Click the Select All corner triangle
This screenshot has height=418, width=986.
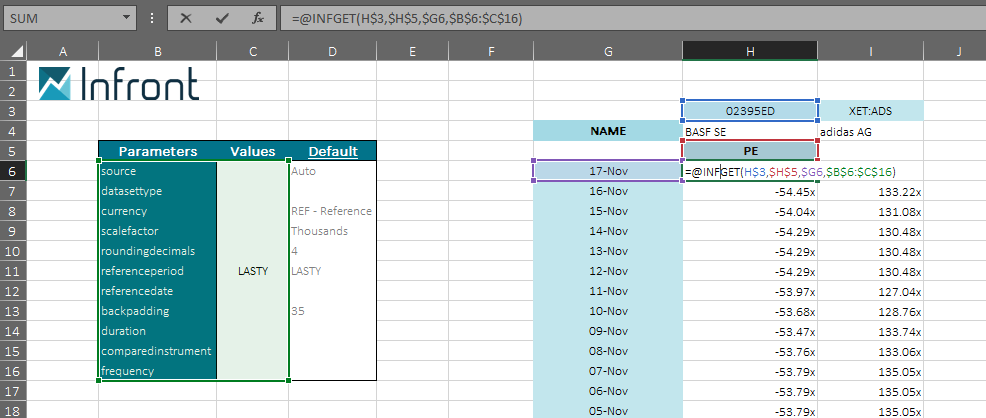[14, 51]
